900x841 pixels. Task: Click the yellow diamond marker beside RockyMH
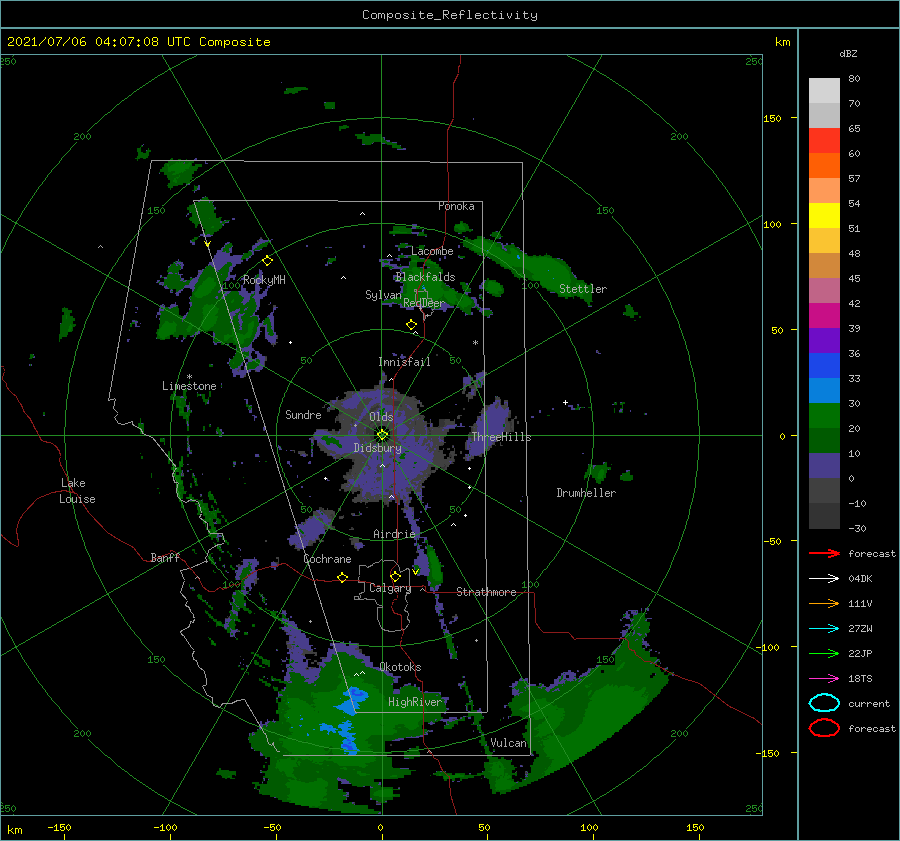[x=267, y=261]
